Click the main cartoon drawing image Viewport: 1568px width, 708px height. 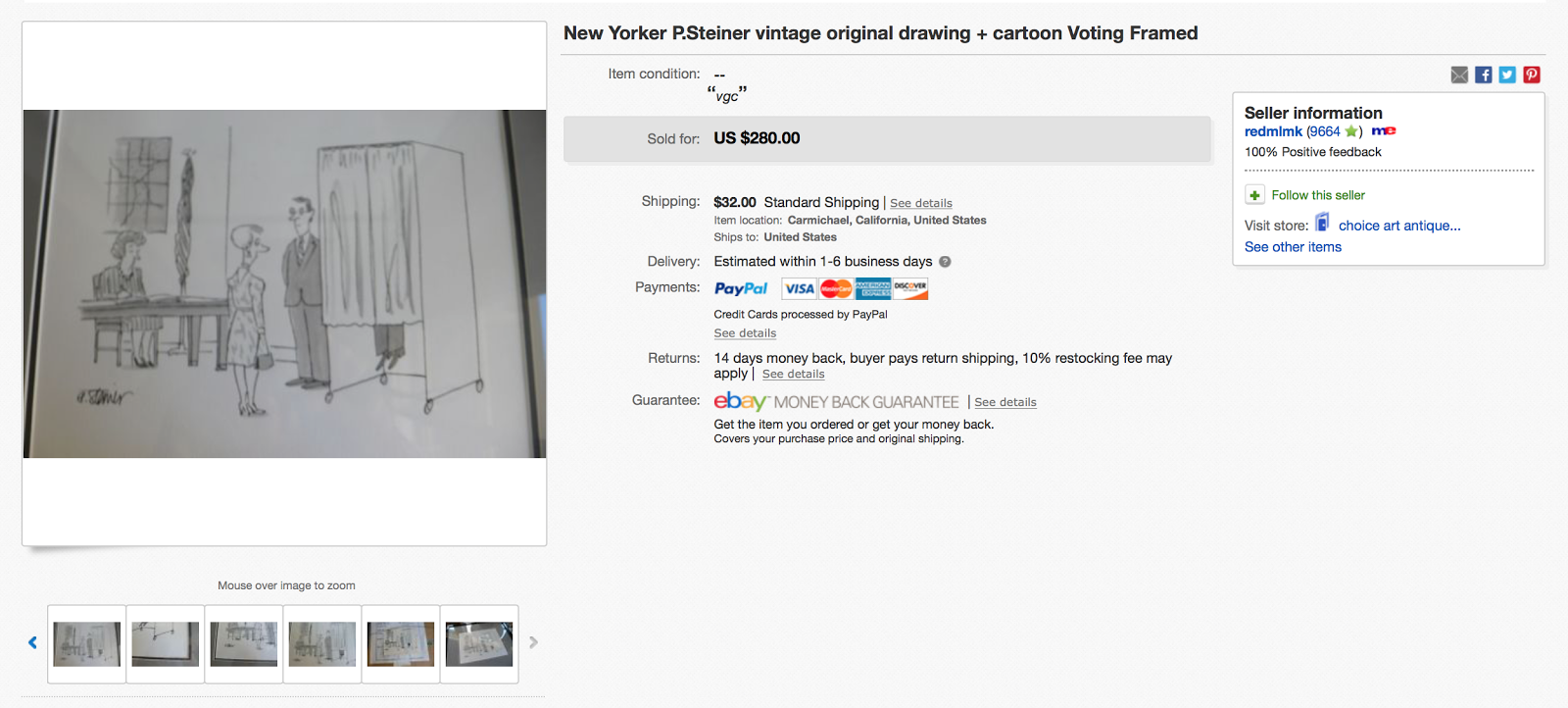(284, 283)
